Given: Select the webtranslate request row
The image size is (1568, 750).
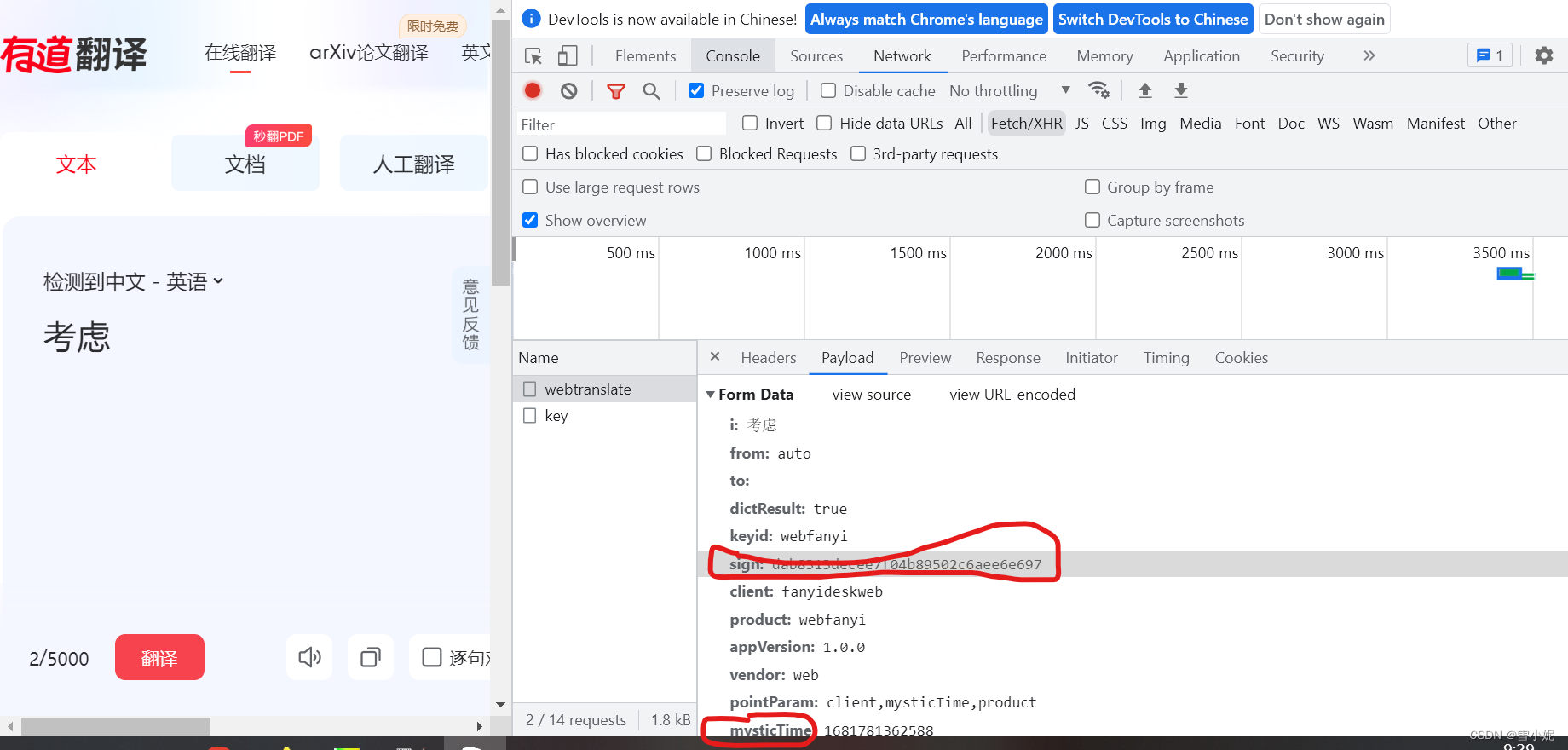Looking at the screenshot, I should click(605, 389).
